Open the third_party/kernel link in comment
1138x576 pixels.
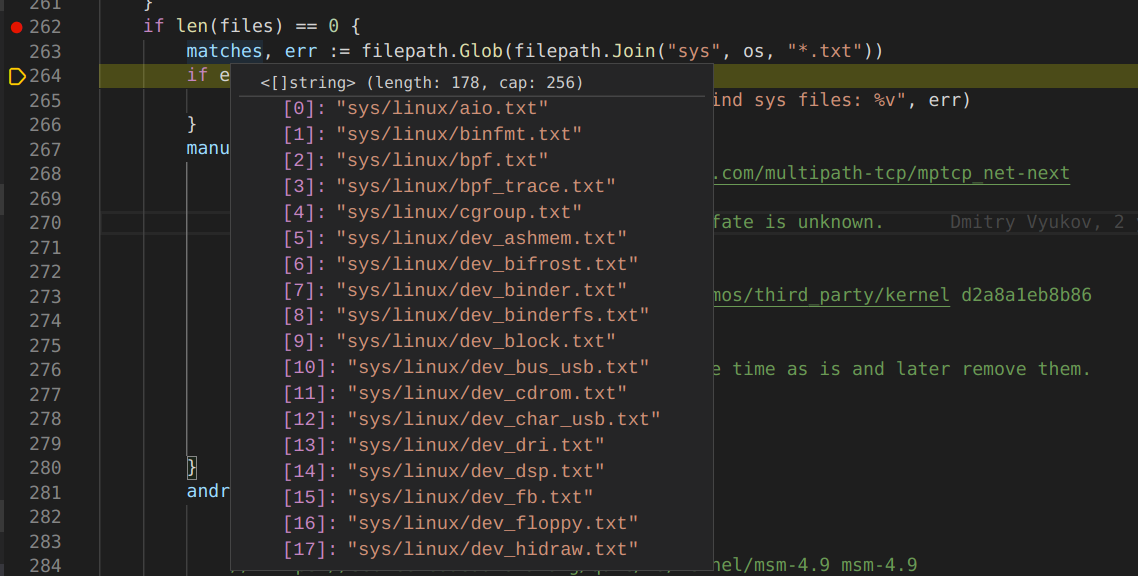pos(831,295)
